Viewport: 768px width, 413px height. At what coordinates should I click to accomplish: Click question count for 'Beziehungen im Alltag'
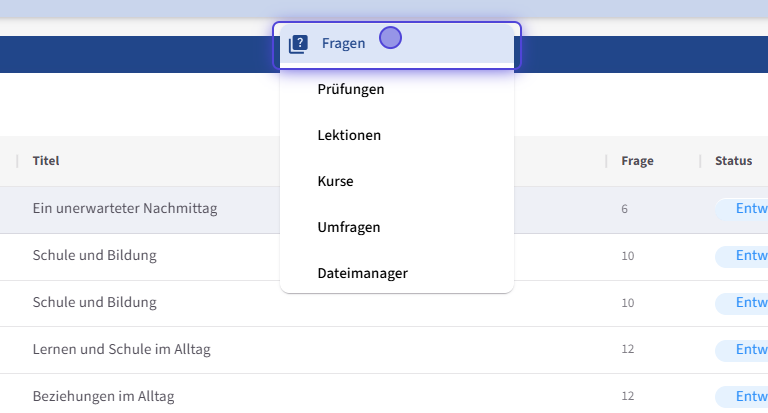627,396
